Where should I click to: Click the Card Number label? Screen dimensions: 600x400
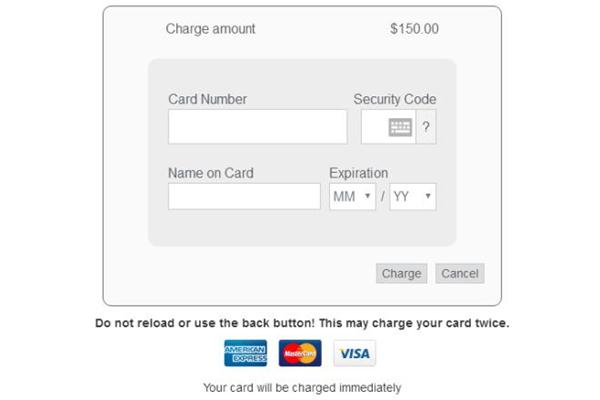pos(207,99)
